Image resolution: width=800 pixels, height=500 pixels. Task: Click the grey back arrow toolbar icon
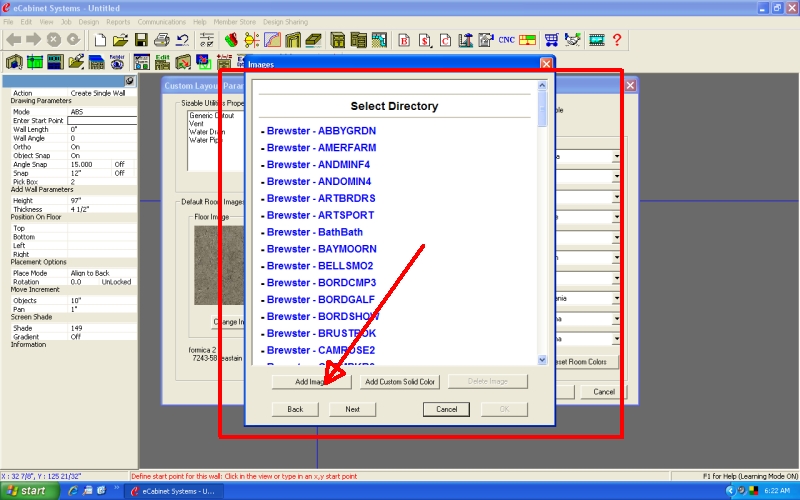(x=13, y=40)
